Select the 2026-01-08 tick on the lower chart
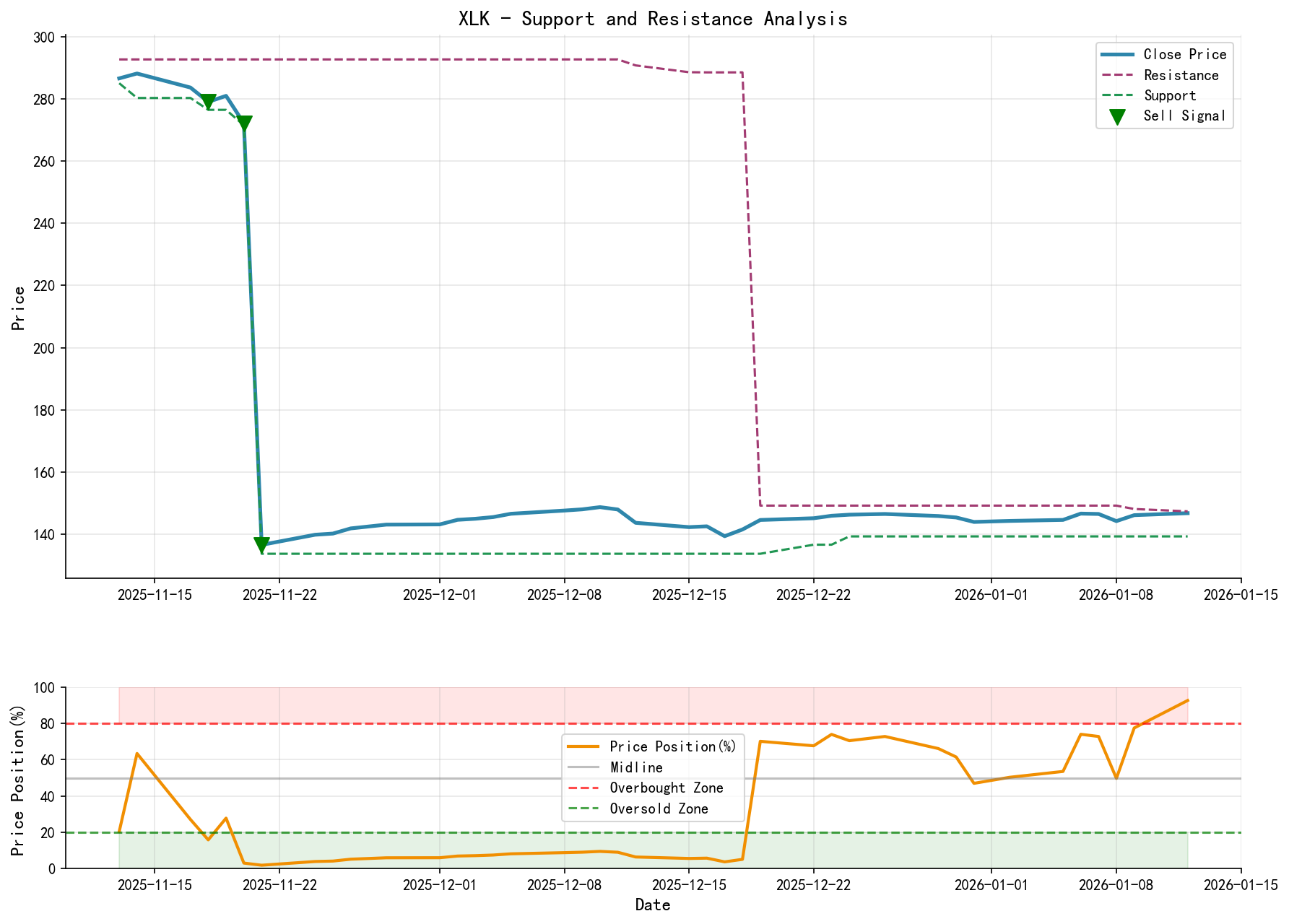Image resolution: width=1289 pixels, height=924 pixels. coord(1116,885)
